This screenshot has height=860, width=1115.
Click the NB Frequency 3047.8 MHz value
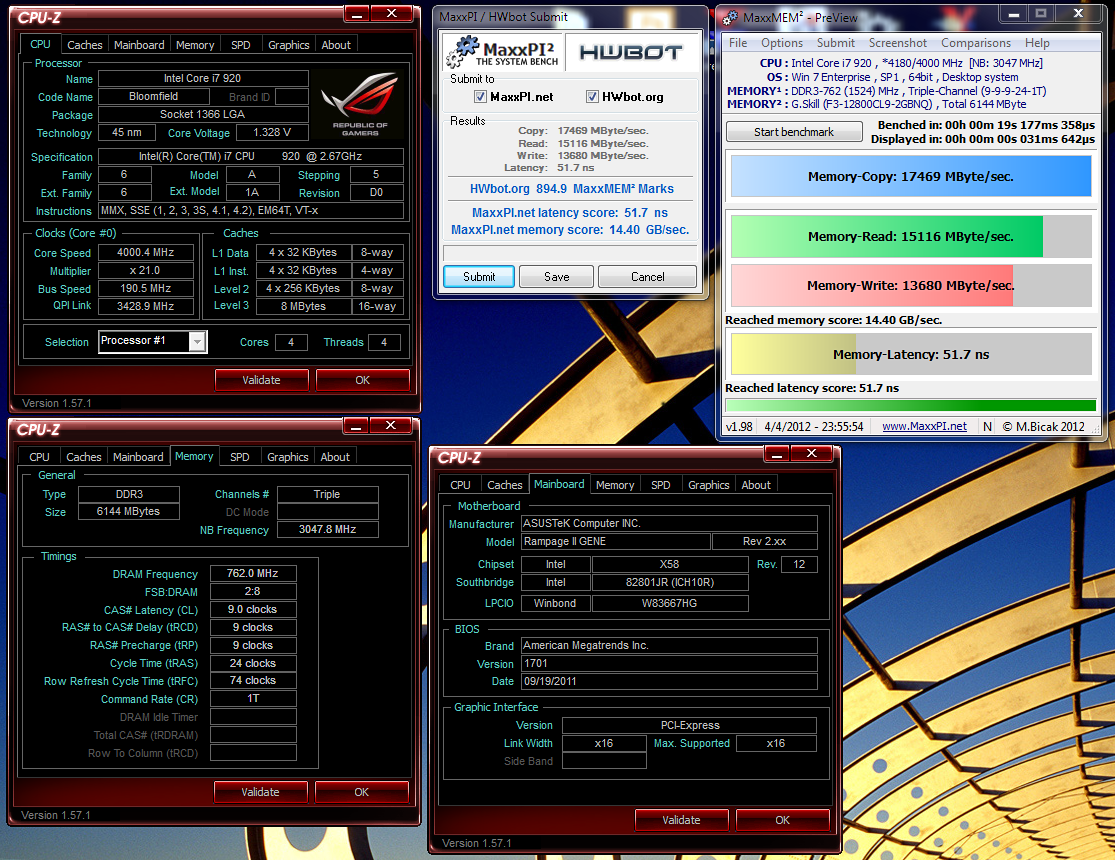pyautogui.click(x=327, y=529)
